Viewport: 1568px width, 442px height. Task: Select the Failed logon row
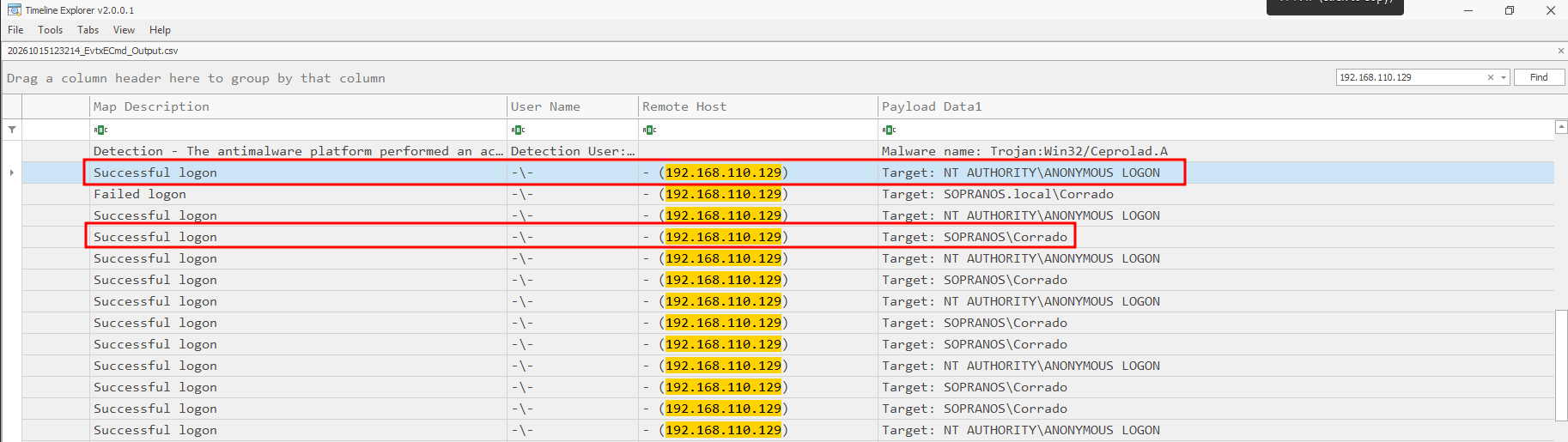[787, 194]
